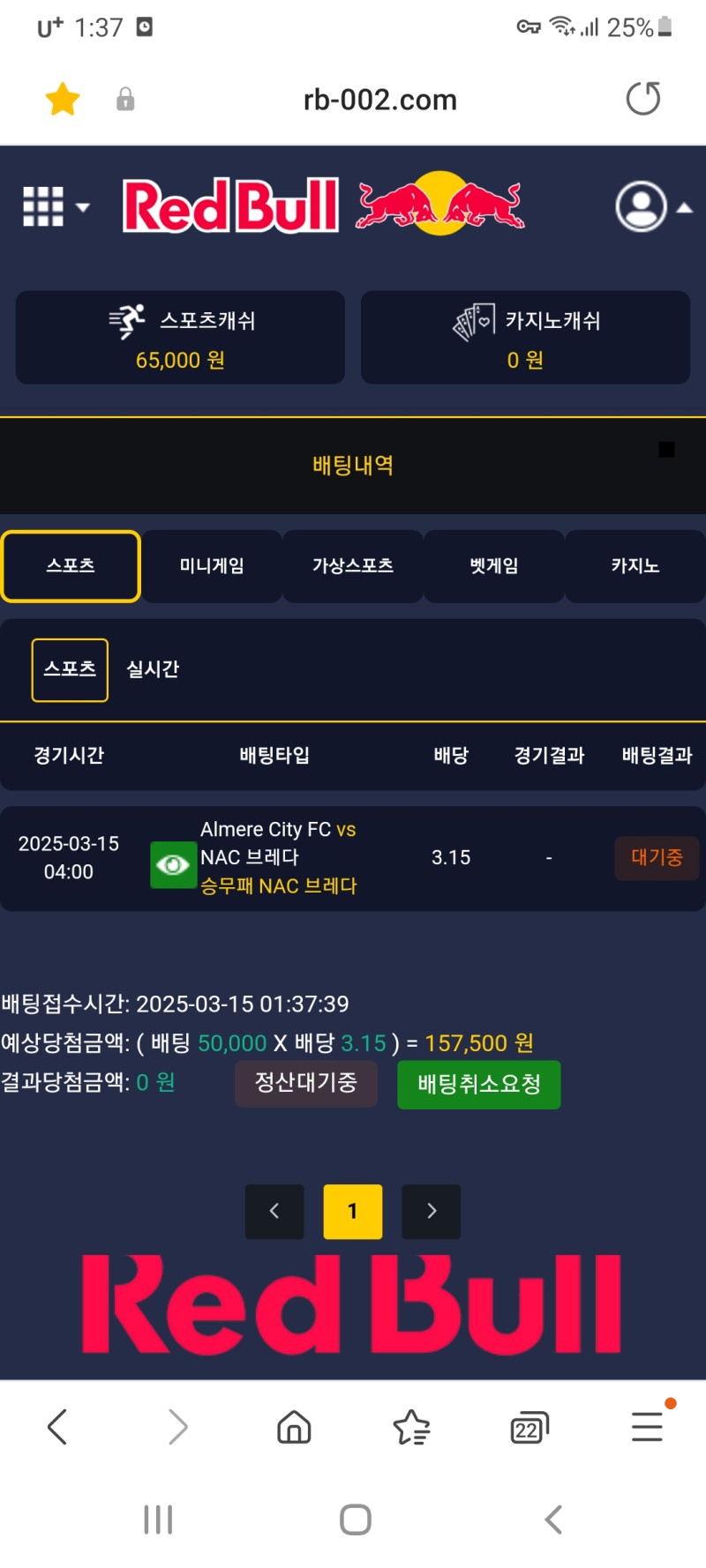
Task: Select the 스포츠 sub-filter option
Action: (70, 669)
